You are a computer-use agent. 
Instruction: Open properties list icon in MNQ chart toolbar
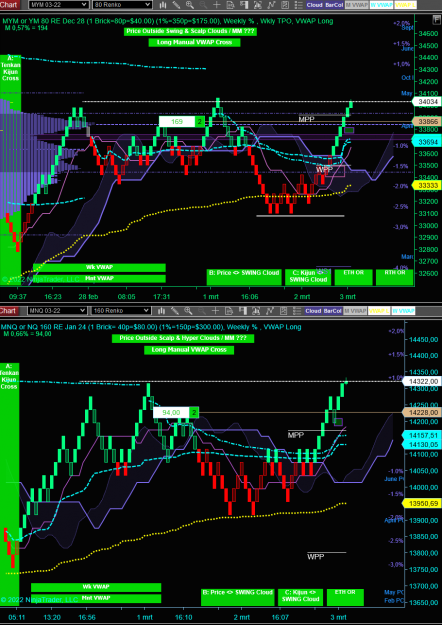(297, 311)
